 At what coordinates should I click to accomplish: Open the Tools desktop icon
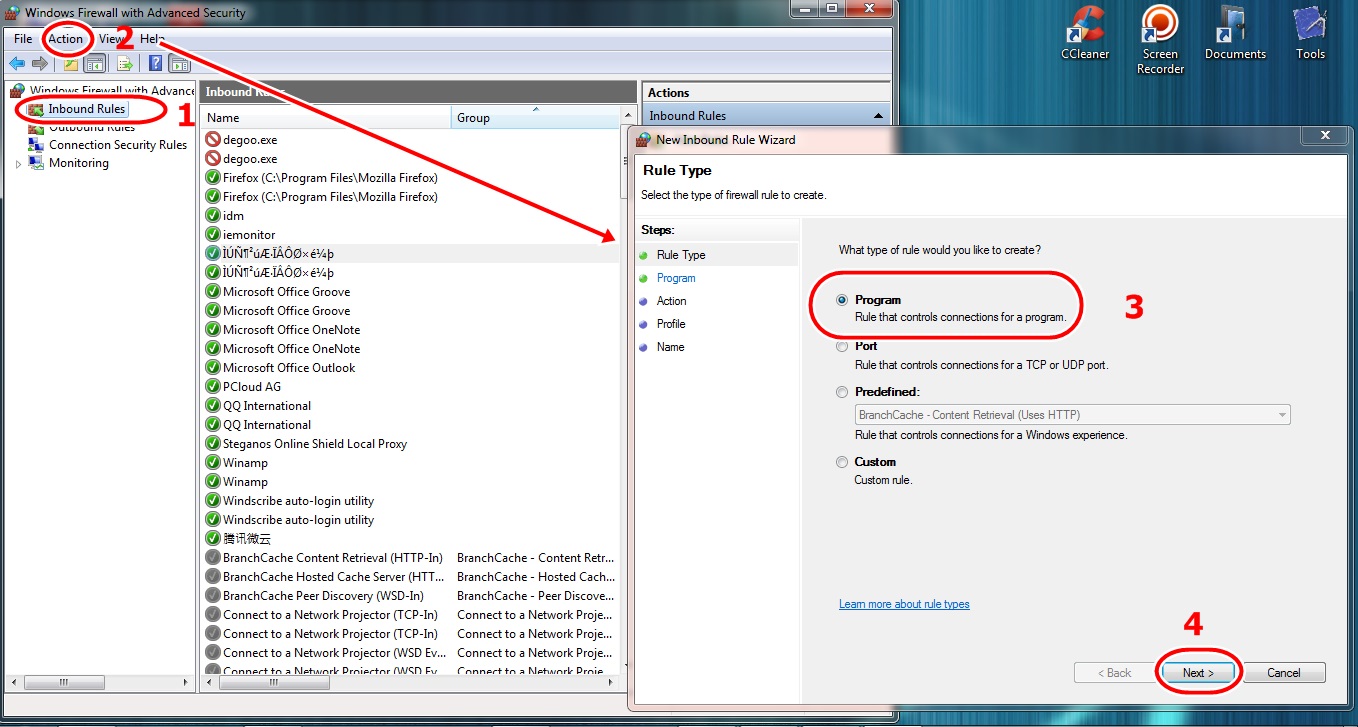point(1310,34)
